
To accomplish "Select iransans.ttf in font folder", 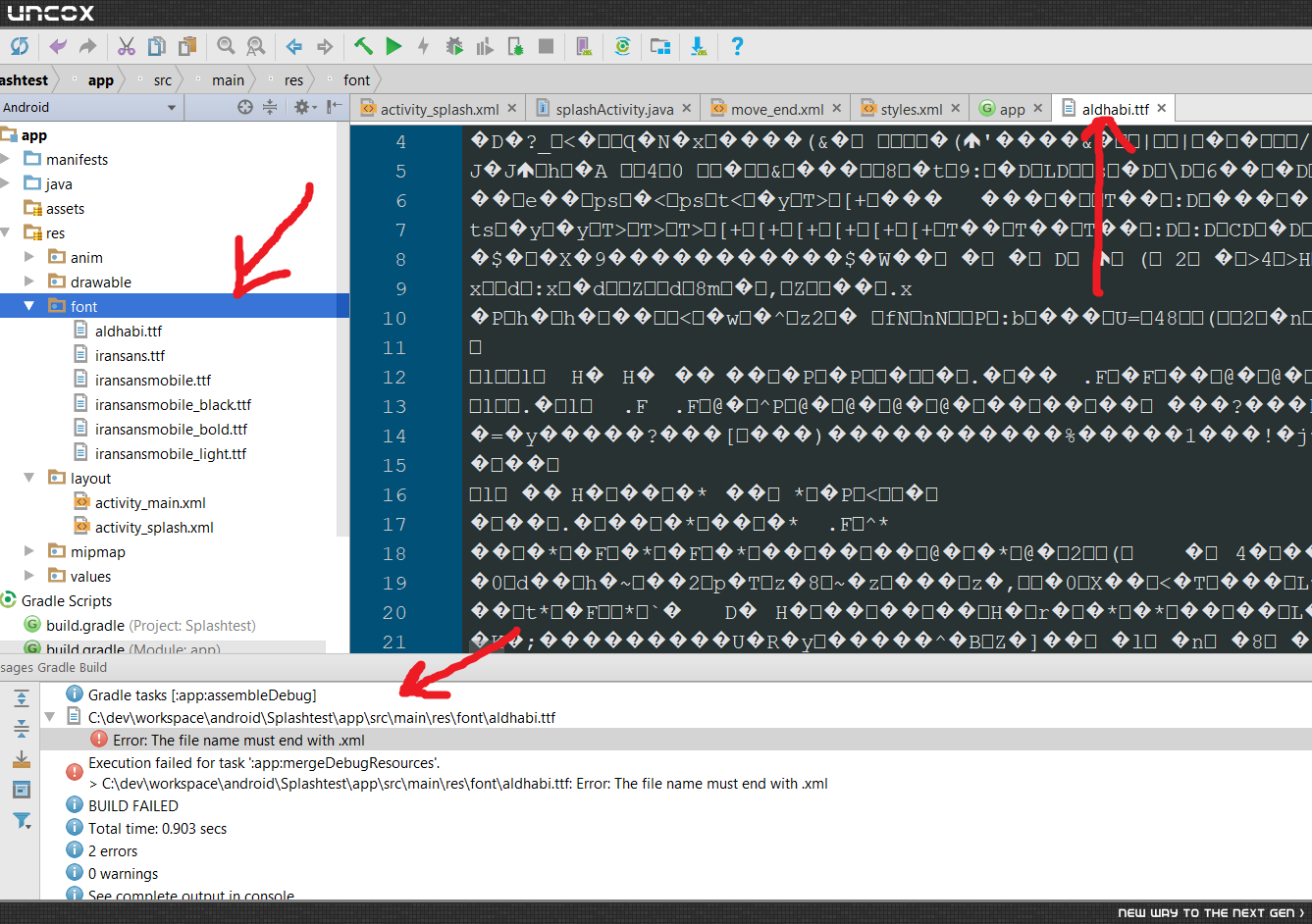I will click(131, 355).
